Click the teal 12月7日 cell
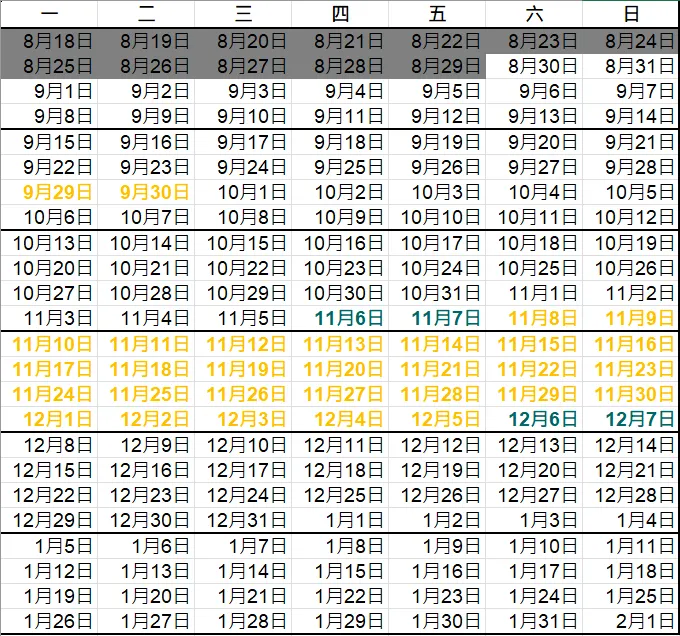 pos(631,419)
